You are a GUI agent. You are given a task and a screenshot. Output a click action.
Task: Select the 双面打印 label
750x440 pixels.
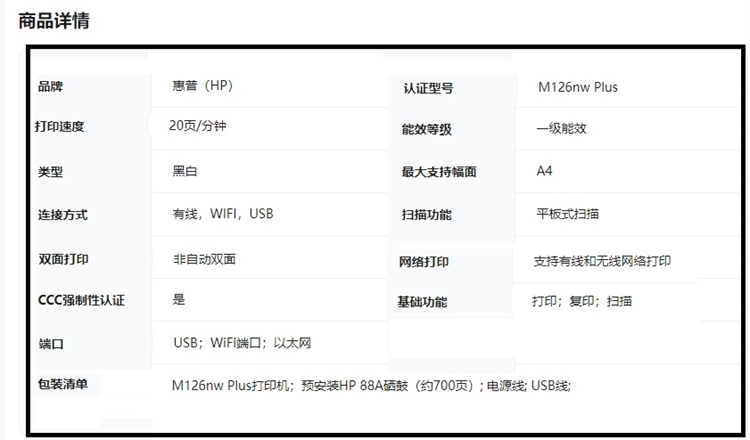tap(63, 259)
